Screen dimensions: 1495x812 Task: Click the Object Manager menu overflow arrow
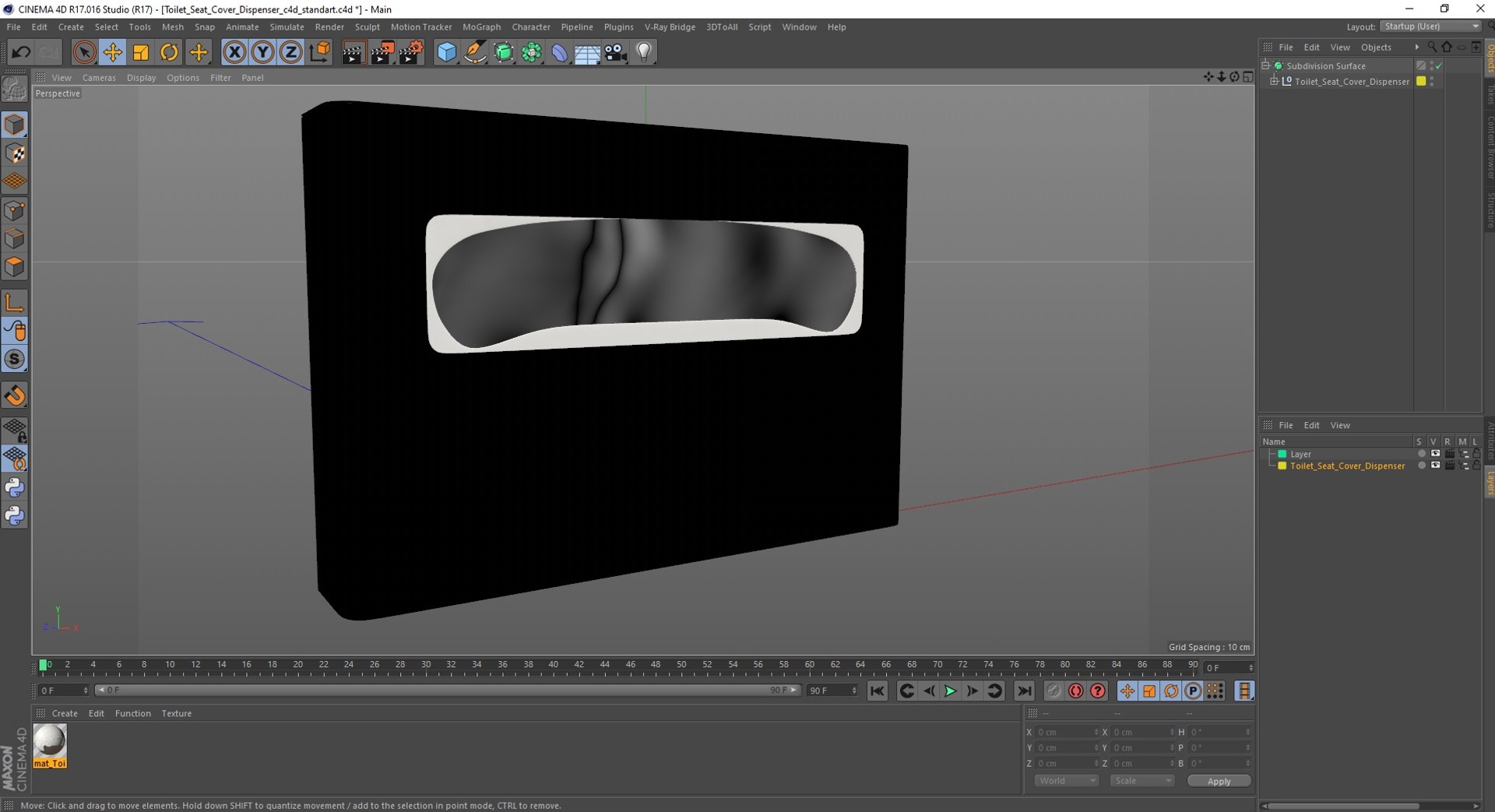(1416, 47)
